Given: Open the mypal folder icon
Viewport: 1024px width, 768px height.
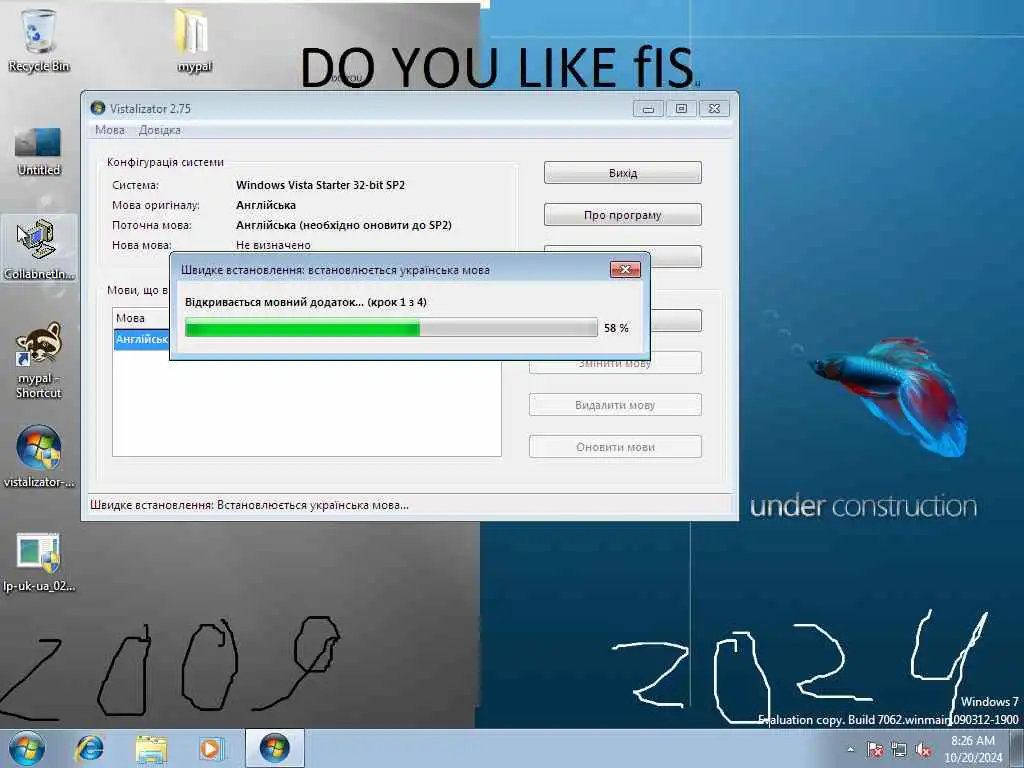Looking at the screenshot, I should [194, 39].
